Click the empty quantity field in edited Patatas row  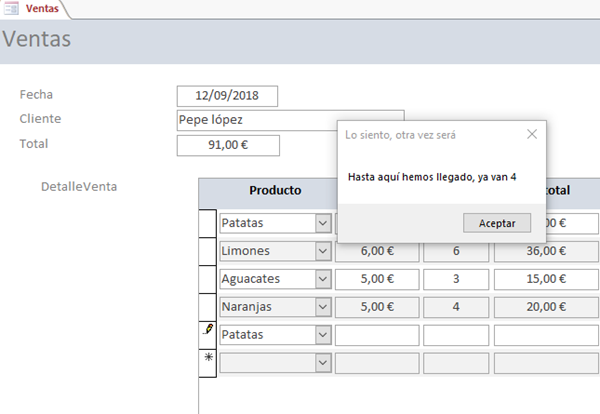[456, 335]
